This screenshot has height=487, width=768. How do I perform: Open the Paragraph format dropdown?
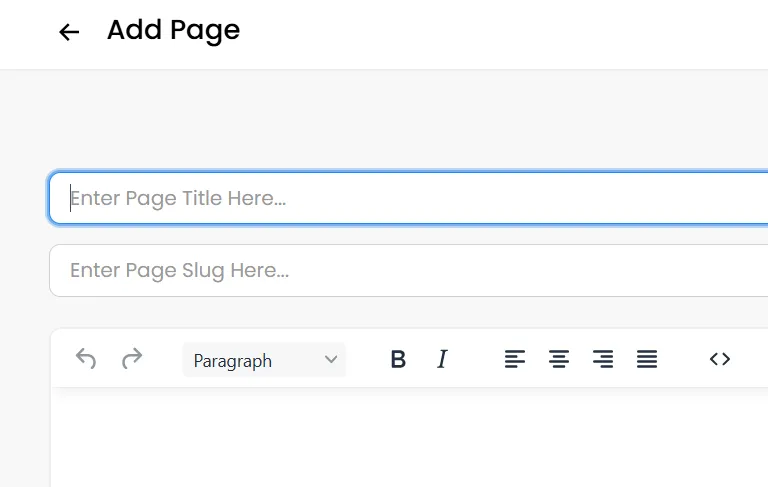coord(264,360)
